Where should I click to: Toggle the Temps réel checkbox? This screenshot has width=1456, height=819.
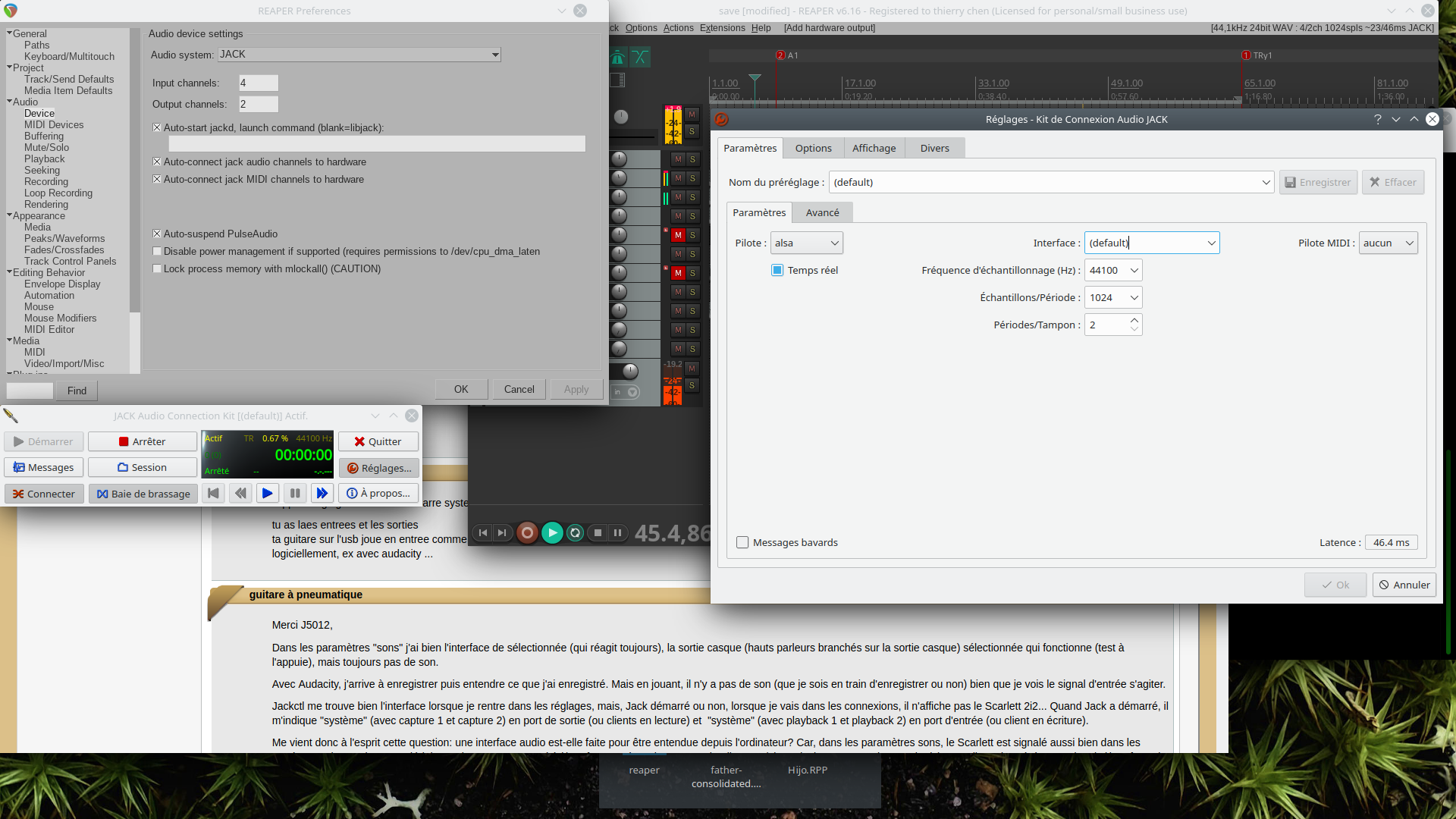(x=777, y=271)
